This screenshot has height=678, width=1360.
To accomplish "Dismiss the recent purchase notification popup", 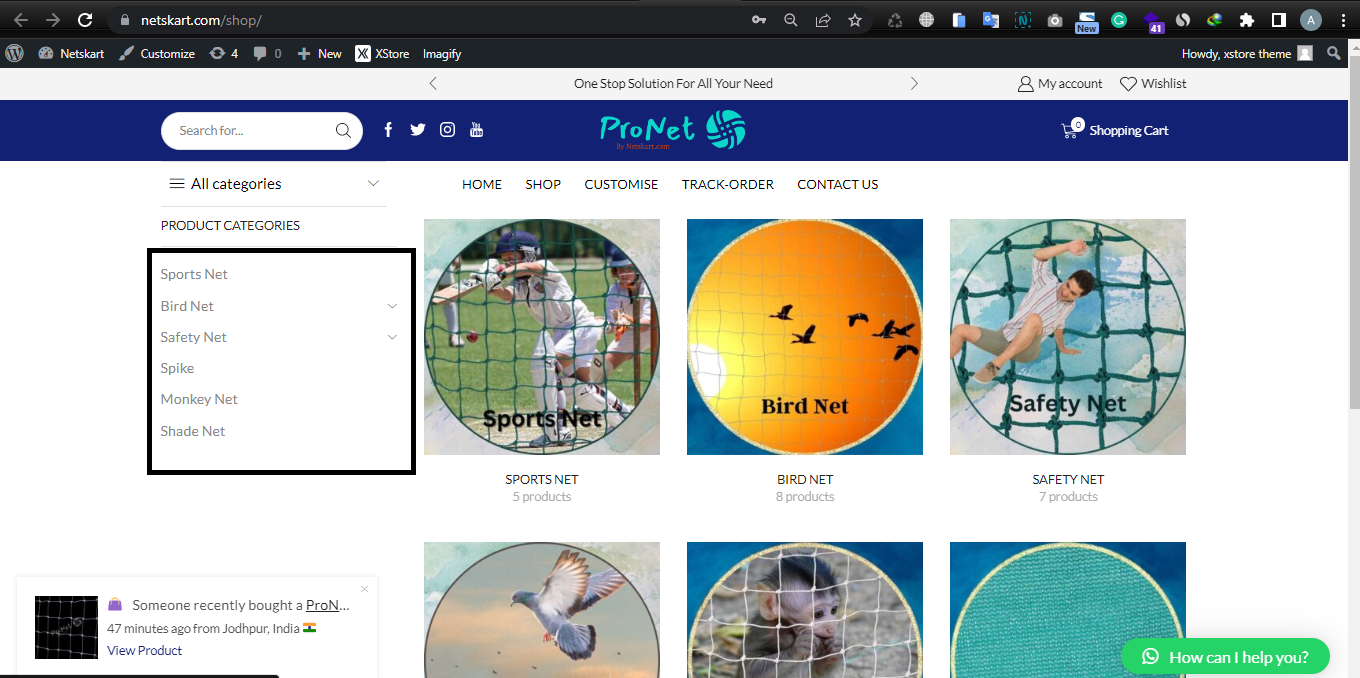I will point(364,589).
